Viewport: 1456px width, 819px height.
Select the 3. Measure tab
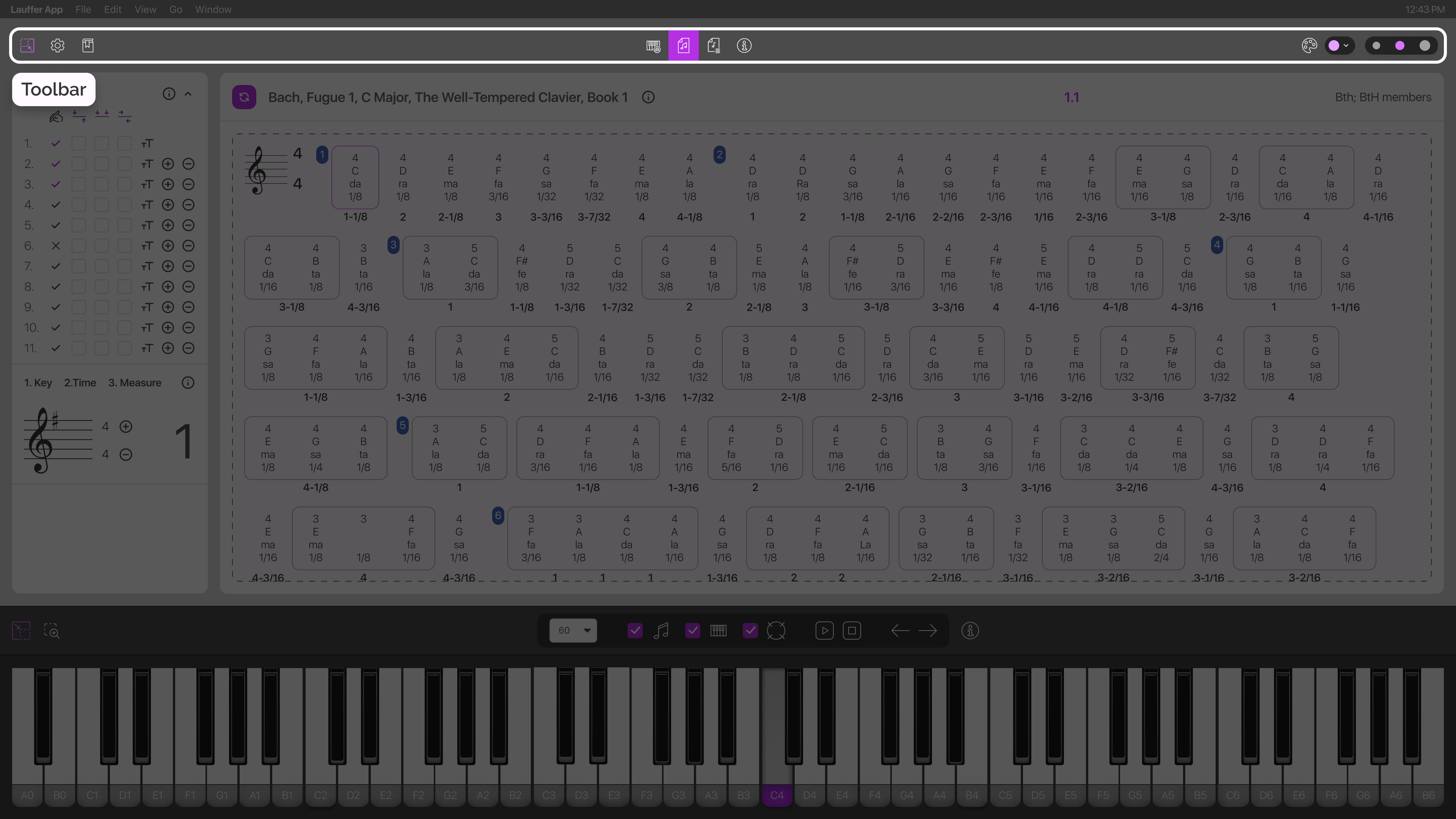pos(135,383)
